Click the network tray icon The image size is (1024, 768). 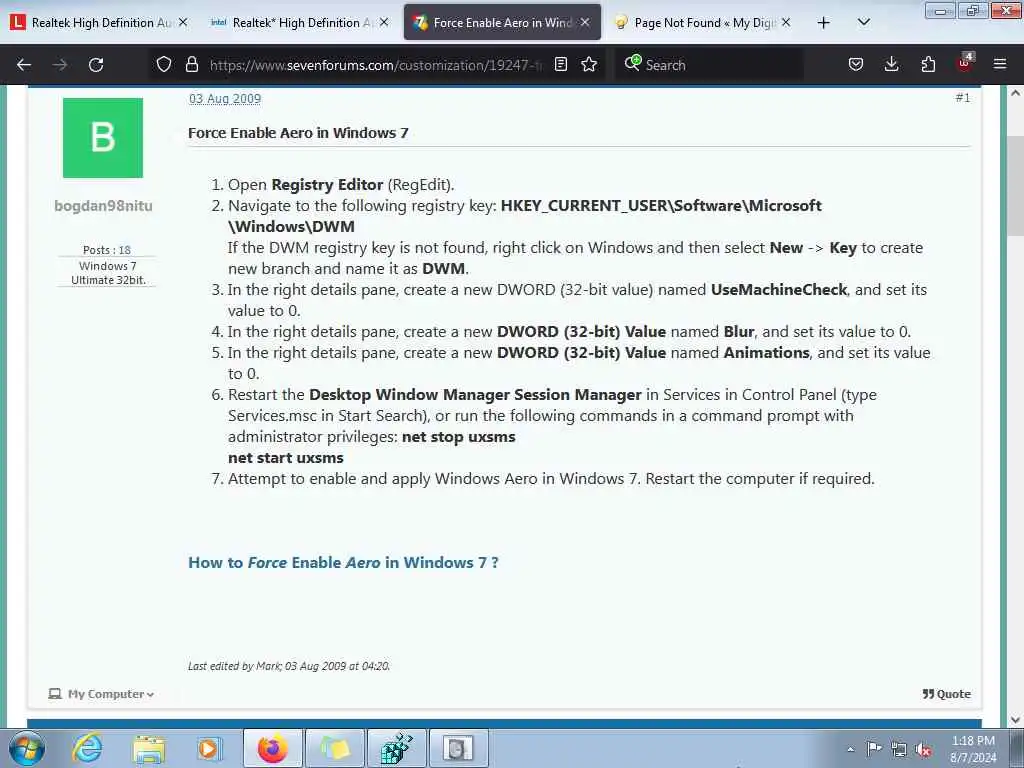(x=899, y=750)
